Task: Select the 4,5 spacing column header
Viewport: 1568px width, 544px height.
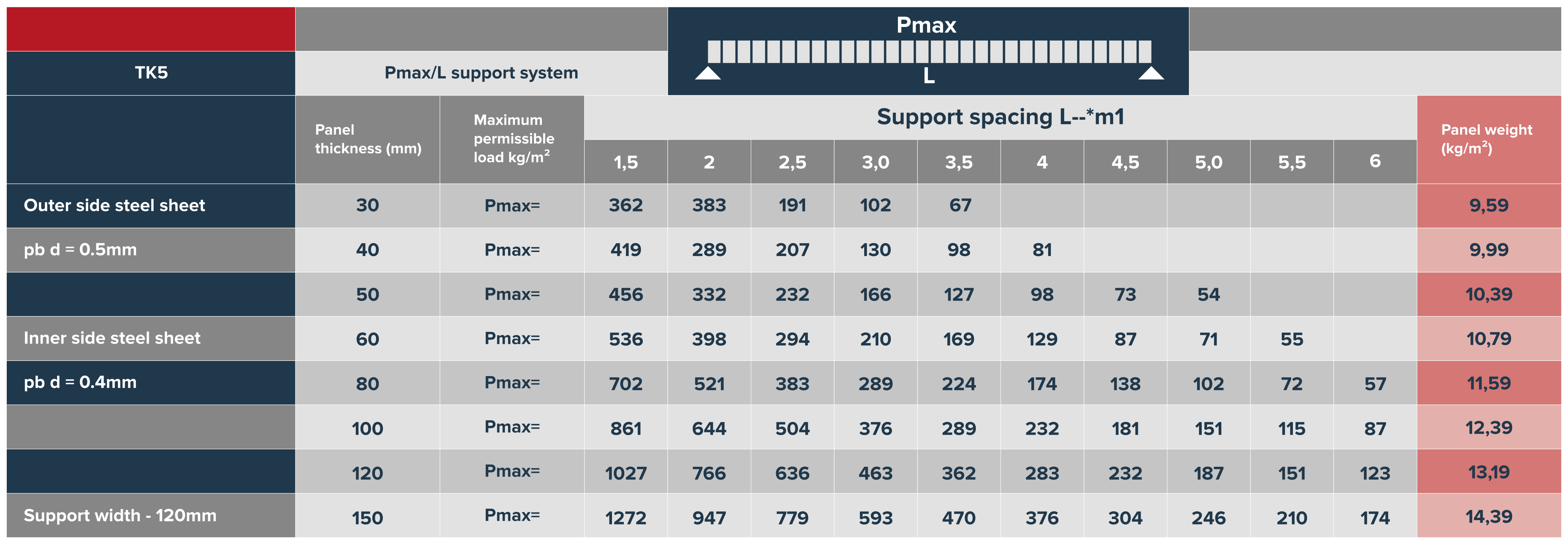Action: point(1125,162)
